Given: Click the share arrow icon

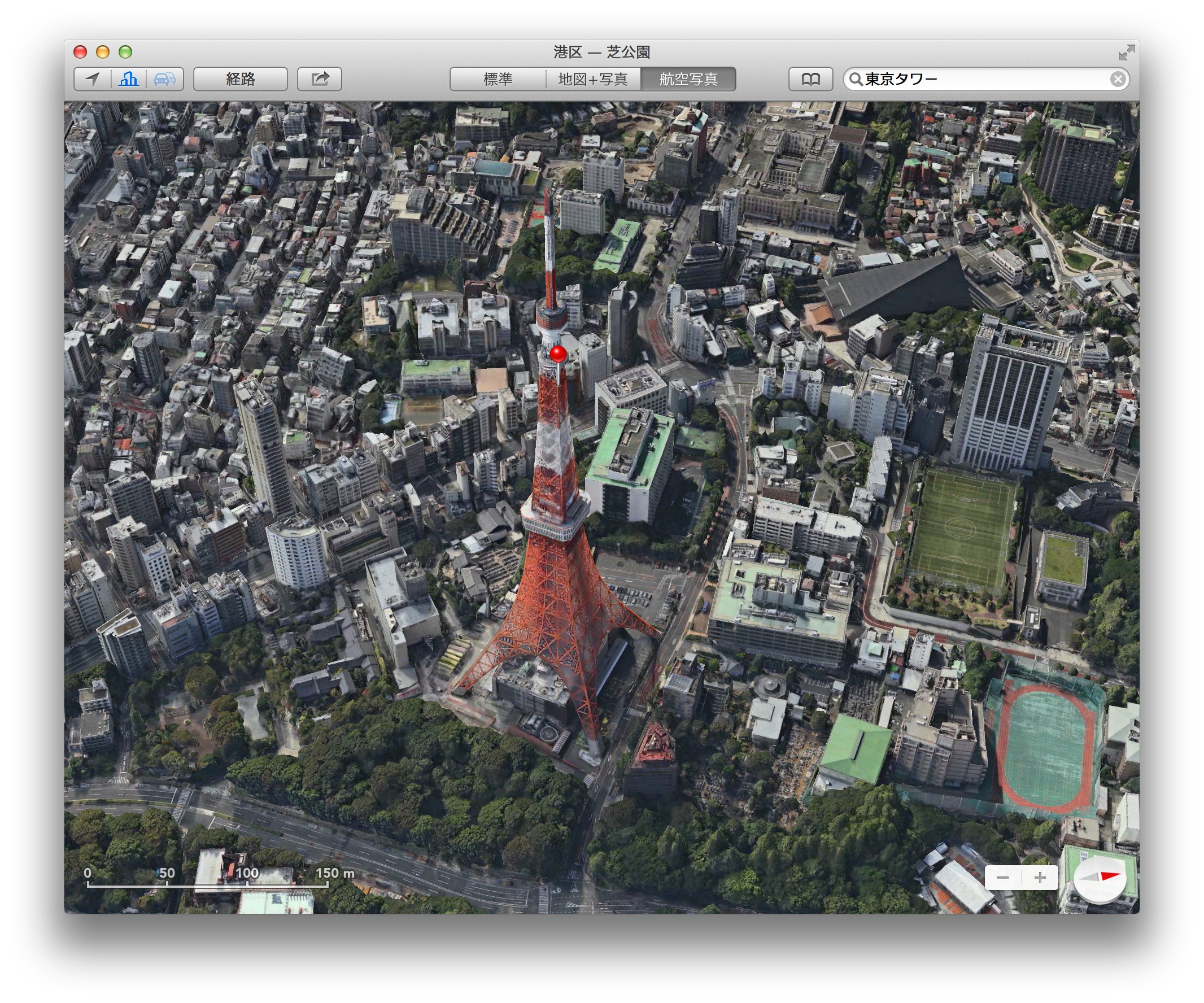Looking at the screenshot, I should 319,79.
